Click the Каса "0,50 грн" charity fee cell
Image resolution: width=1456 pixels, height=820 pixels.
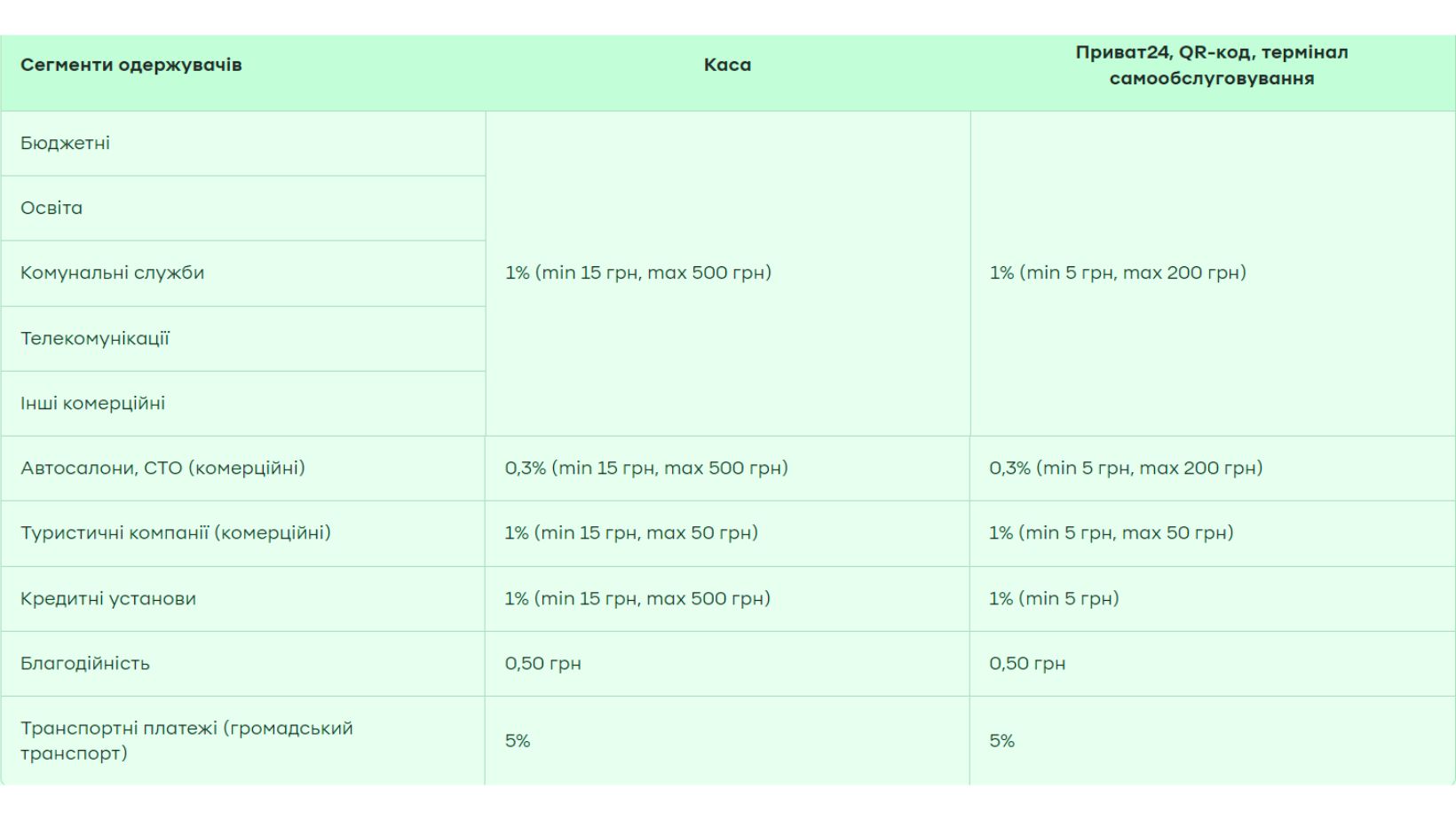pos(543,663)
